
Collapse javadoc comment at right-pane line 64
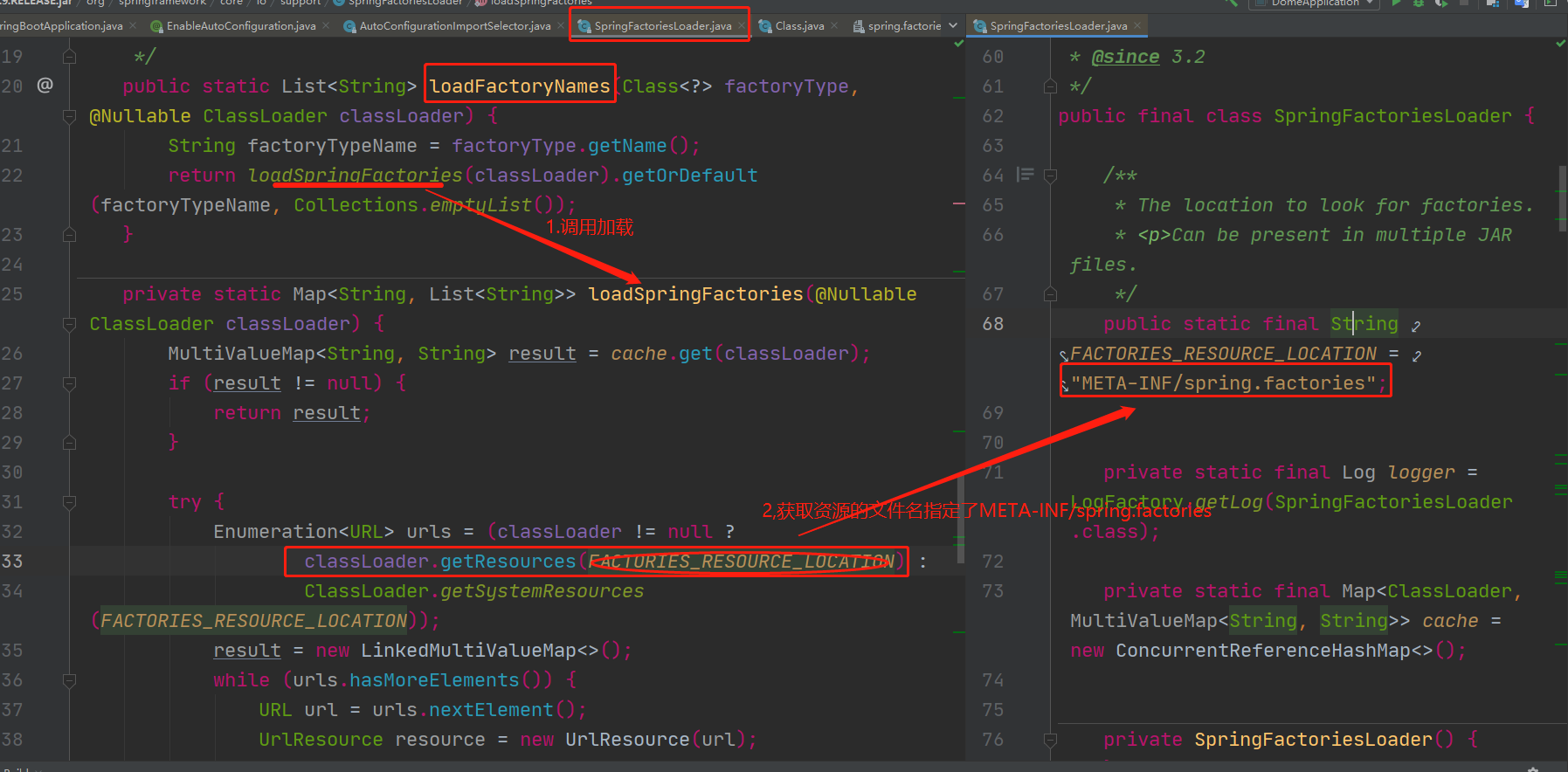1051,175
